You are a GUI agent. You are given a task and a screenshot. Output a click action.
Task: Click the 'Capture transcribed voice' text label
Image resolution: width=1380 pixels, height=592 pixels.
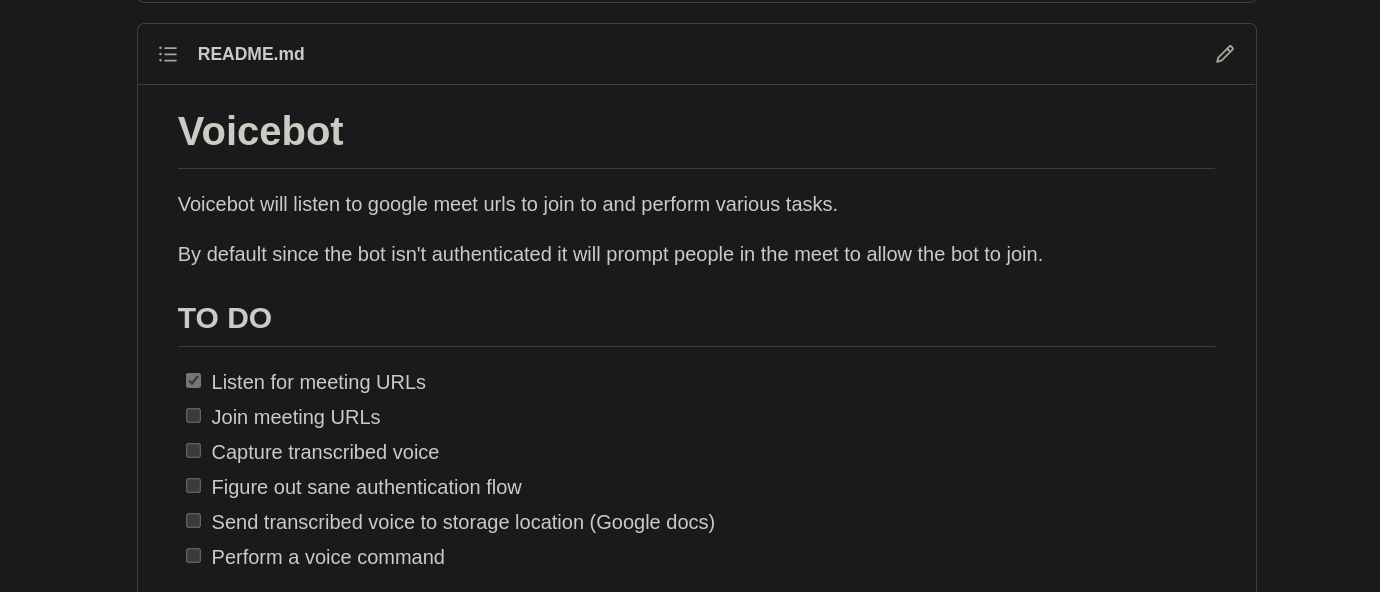tap(325, 452)
